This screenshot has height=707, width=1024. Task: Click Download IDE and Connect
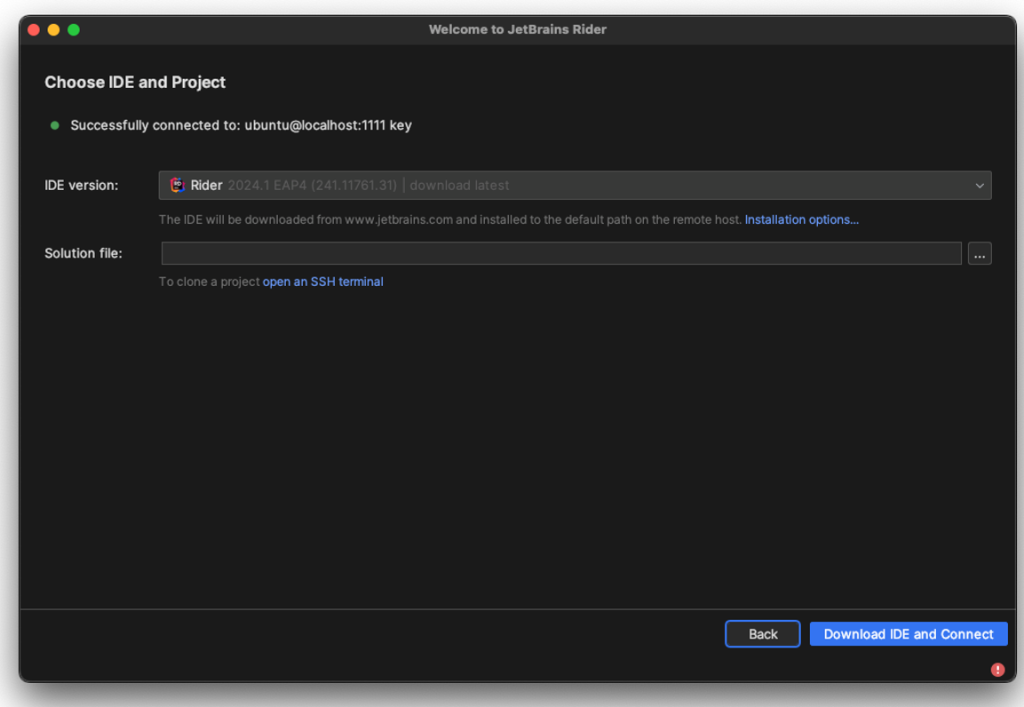click(908, 633)
